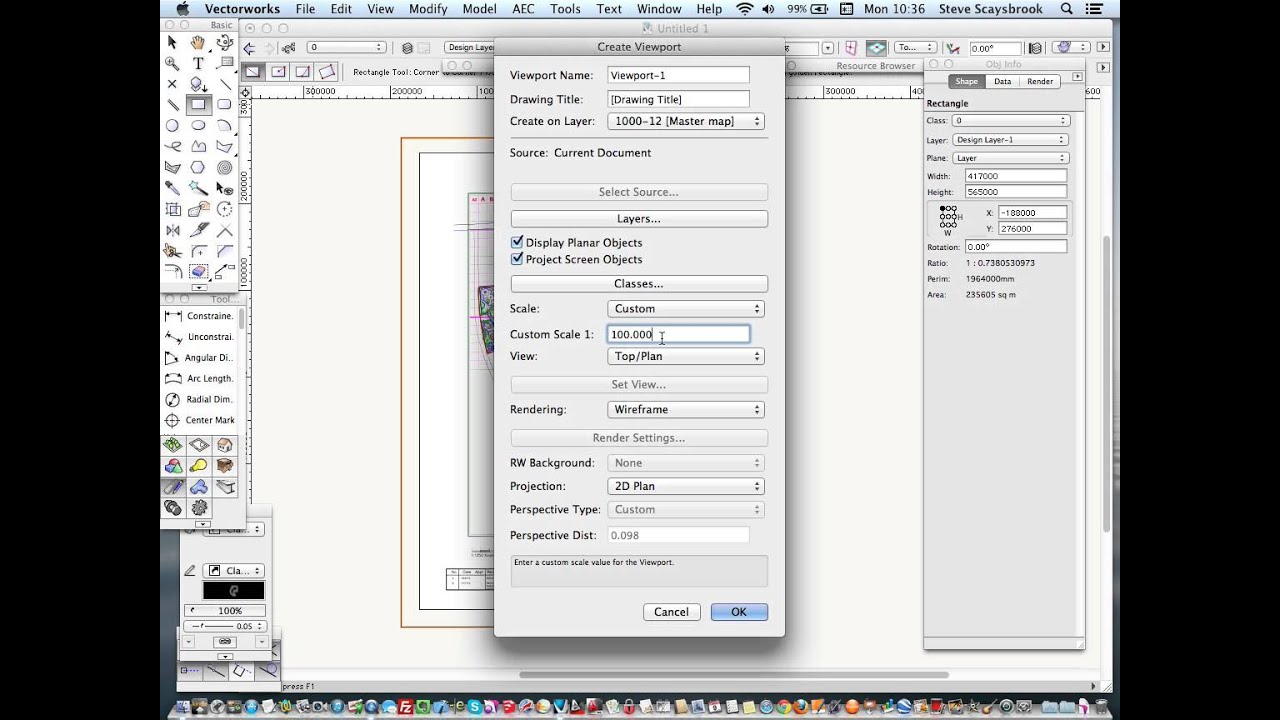Open the Model menu
This screenshot has height=720, width=1280.
[x=479, y=9]
